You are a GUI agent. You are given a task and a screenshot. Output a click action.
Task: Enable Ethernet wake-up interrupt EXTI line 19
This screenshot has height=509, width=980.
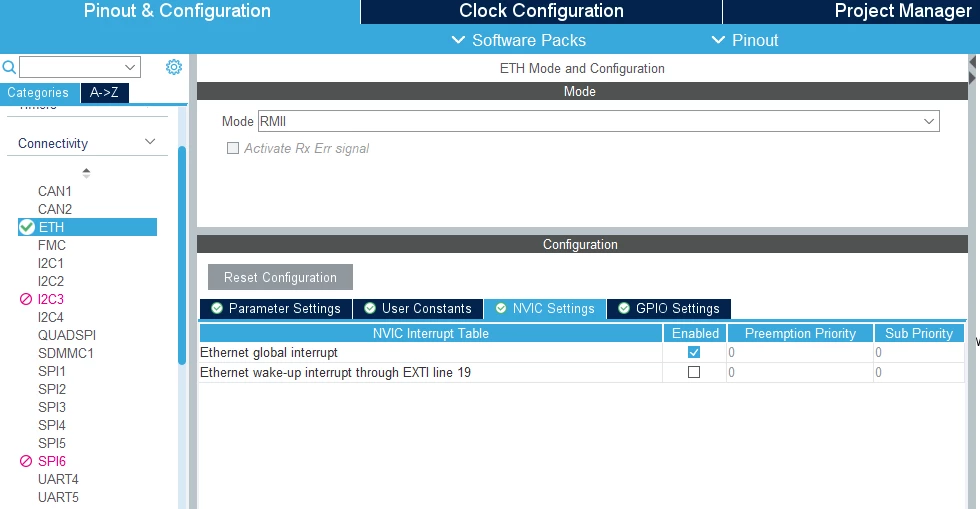(x=694, y=372)
